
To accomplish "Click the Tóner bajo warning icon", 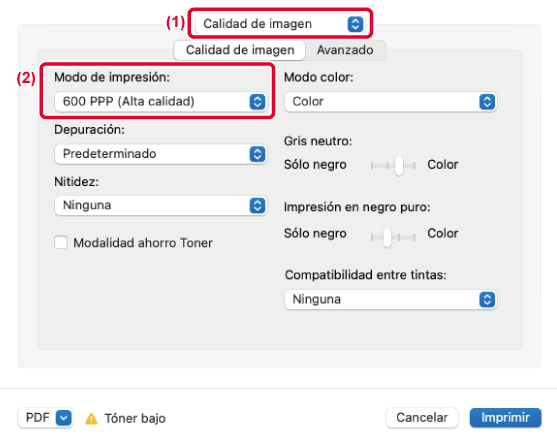I will point(91,419).
